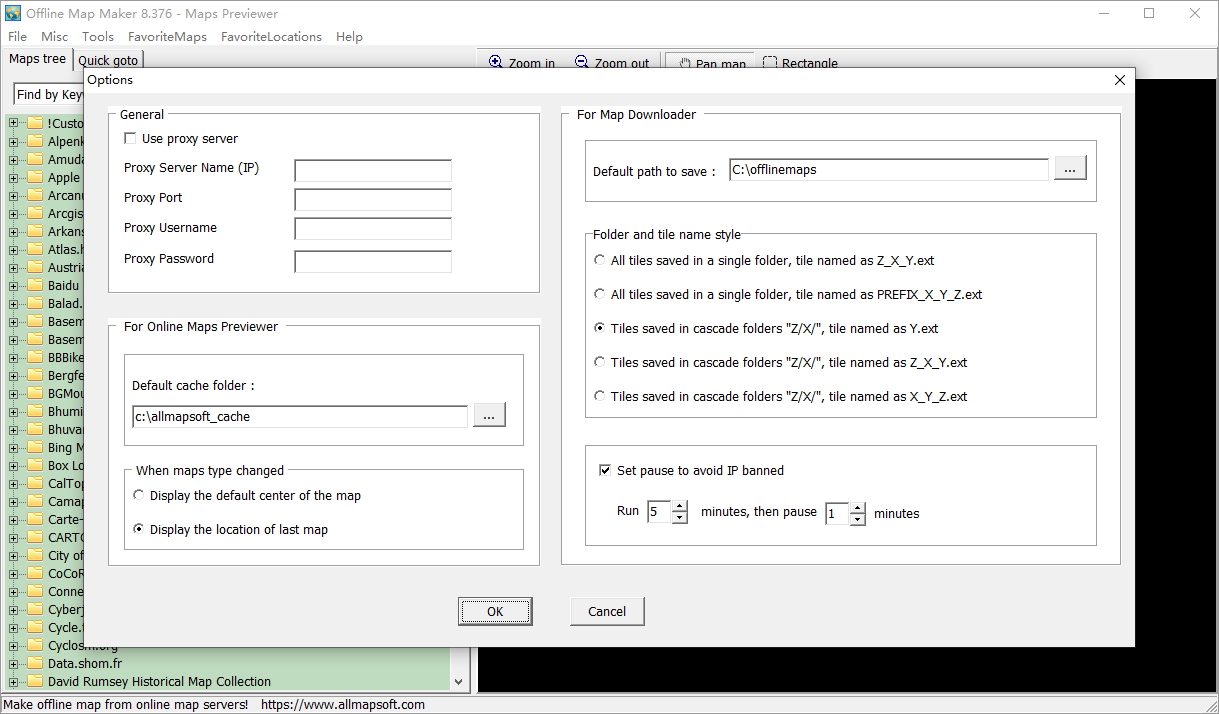
Task: Browse for default cache folder
Action: click(489, 416)
